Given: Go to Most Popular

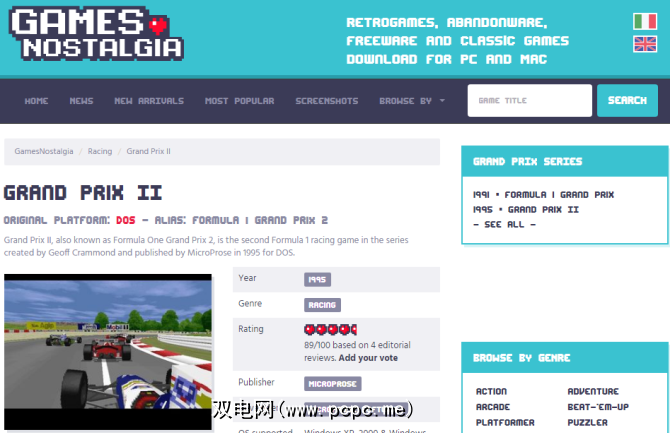Looking at the screenshot, I should 239,101.
